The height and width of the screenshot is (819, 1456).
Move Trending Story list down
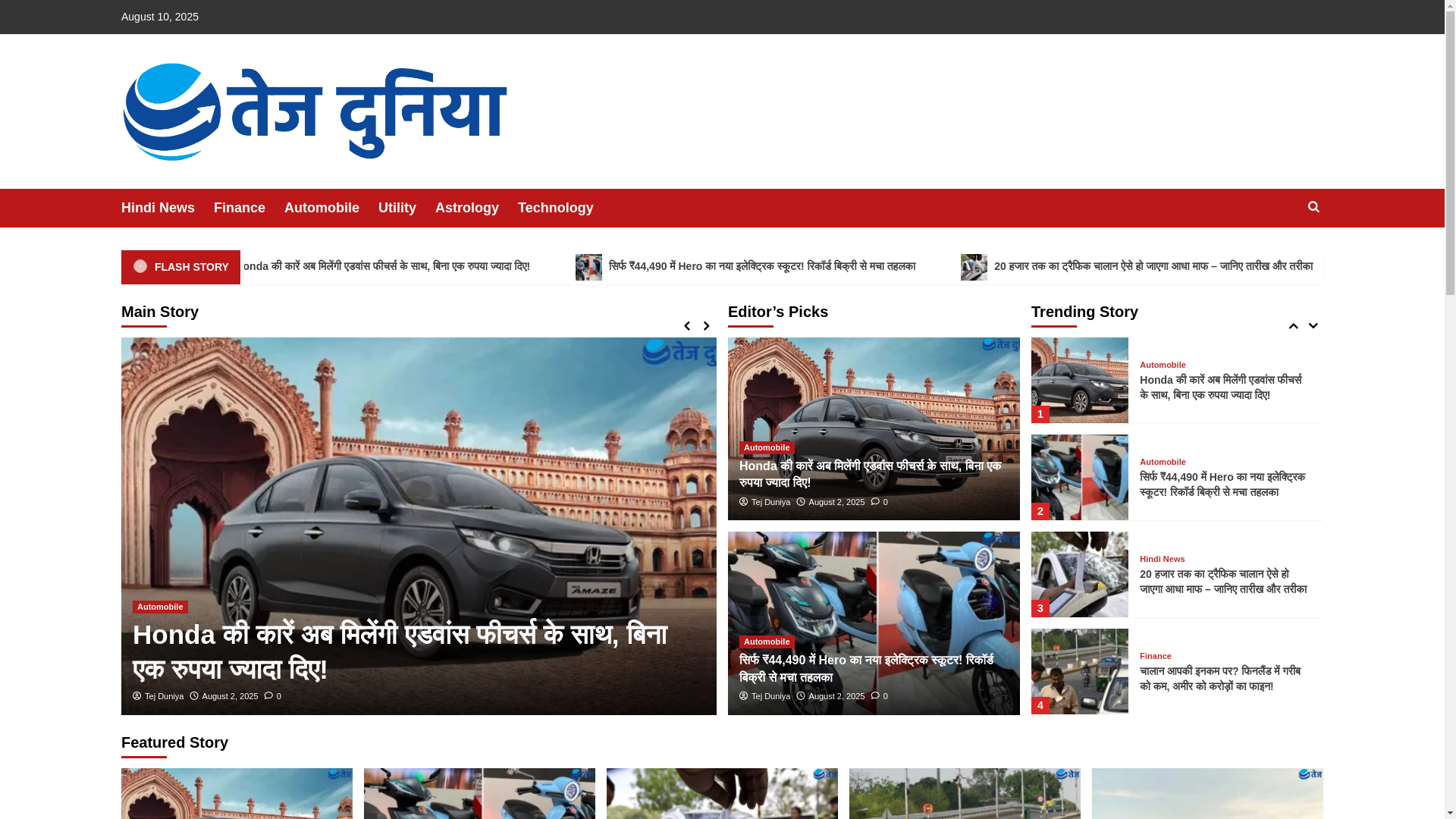point(1313,326)
